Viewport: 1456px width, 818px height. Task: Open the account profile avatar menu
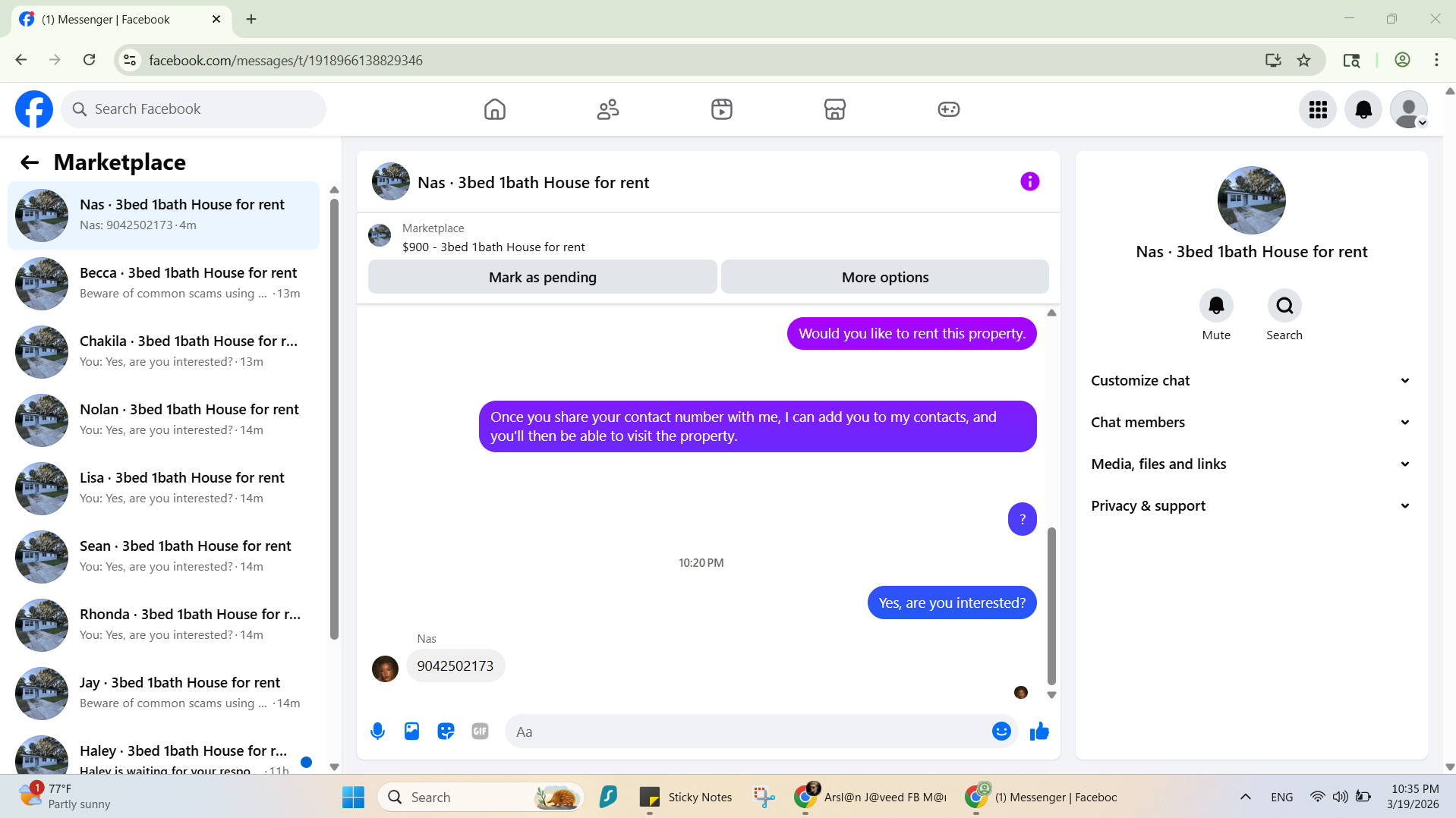1409,109
